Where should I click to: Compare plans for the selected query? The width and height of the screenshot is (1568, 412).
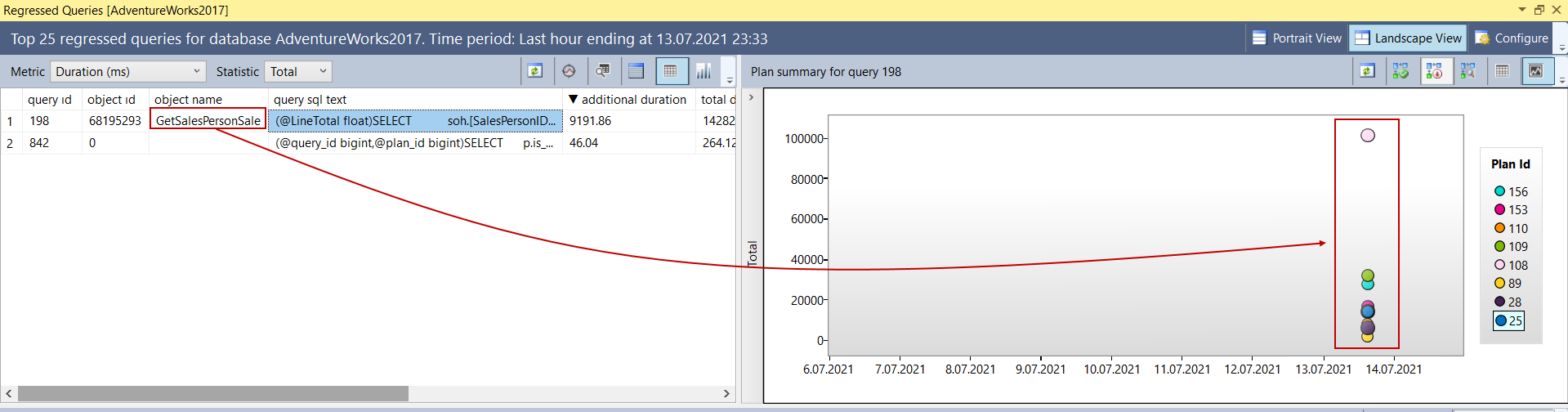[1467, 71]
